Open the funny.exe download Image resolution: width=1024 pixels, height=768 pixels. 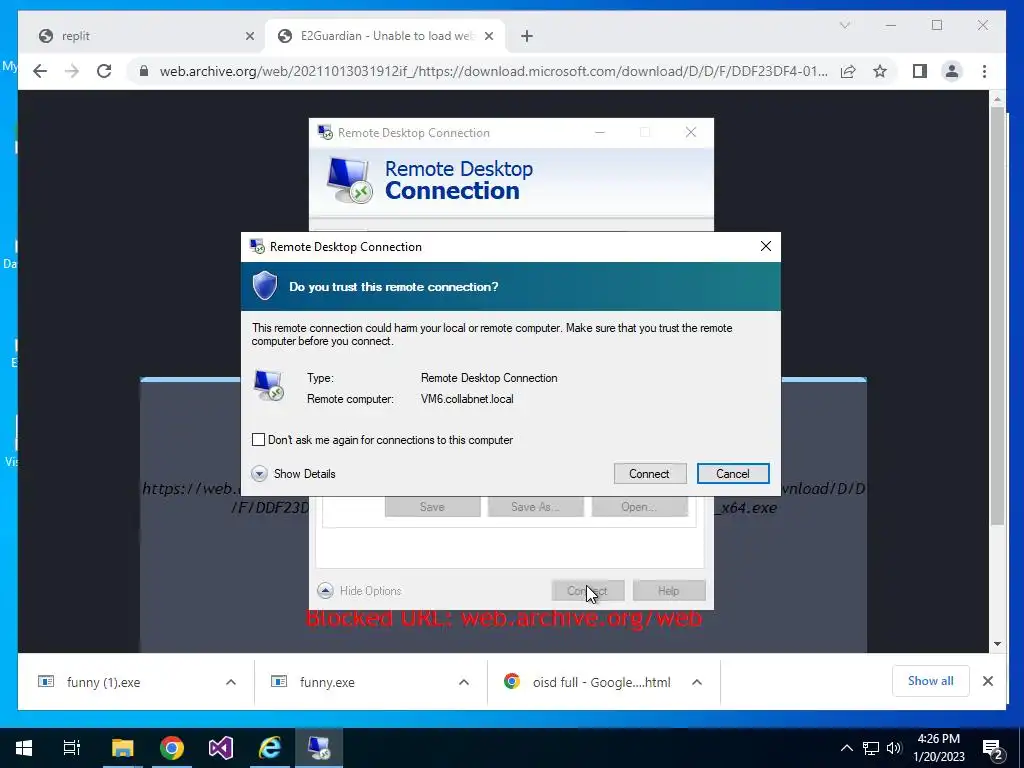point(327,682)
